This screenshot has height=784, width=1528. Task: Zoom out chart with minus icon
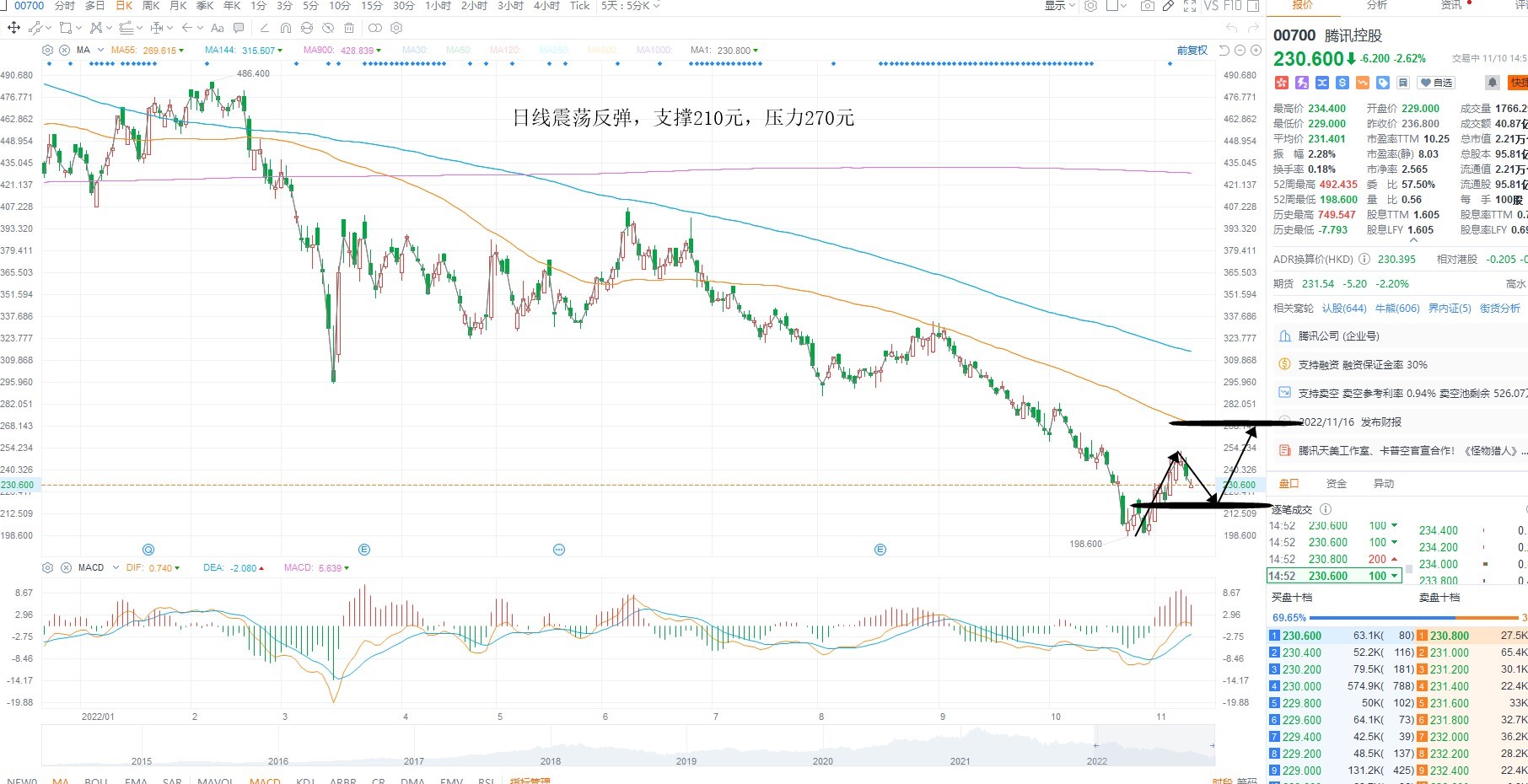click(1240, 51)
